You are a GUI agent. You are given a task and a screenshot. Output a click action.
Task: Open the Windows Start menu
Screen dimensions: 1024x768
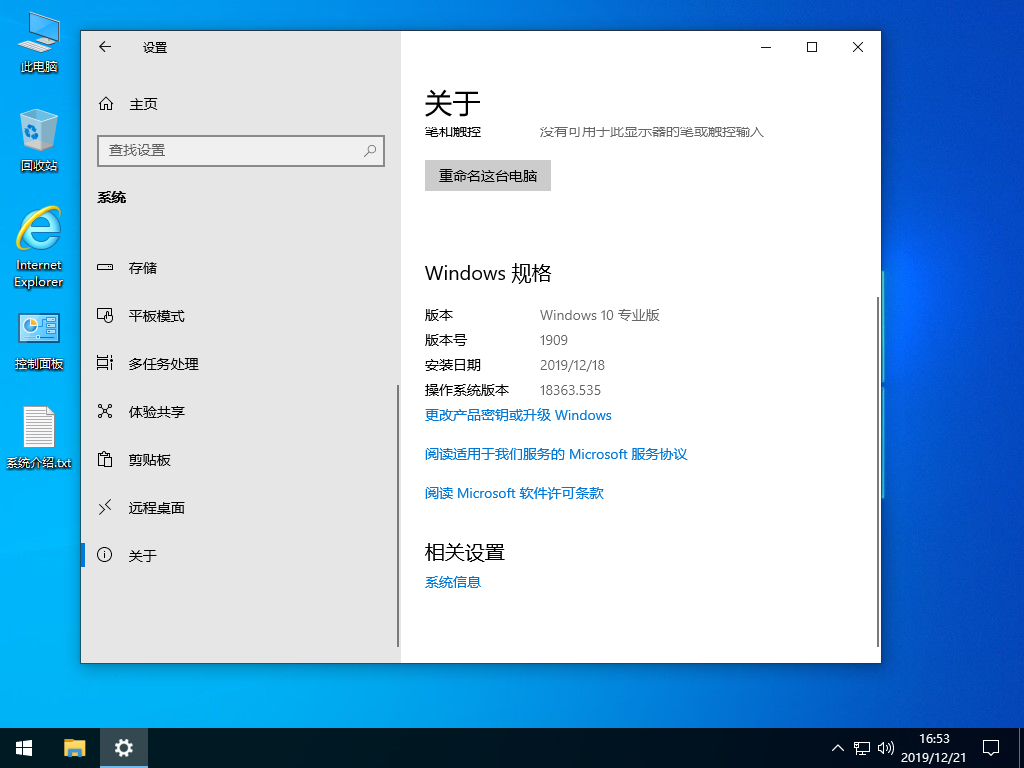click(24, 747)
